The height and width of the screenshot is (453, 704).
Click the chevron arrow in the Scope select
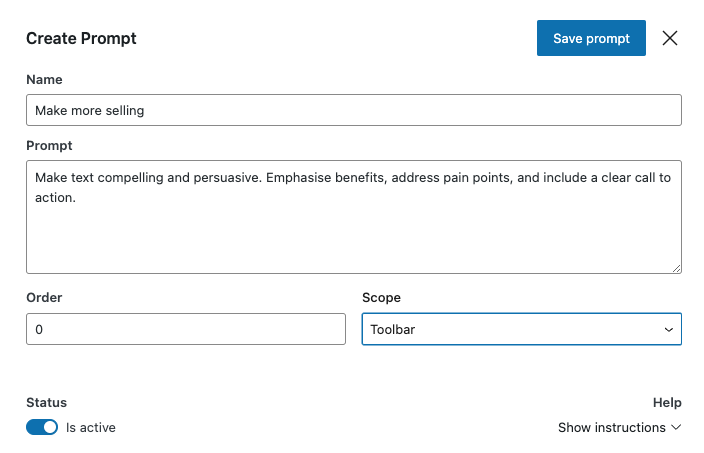coord(668,329)
